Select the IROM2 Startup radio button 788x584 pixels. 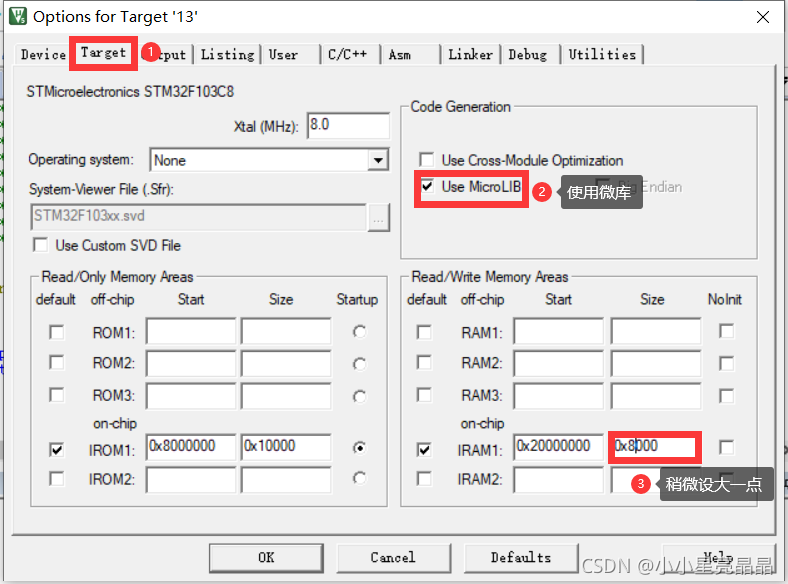(359, 478)
